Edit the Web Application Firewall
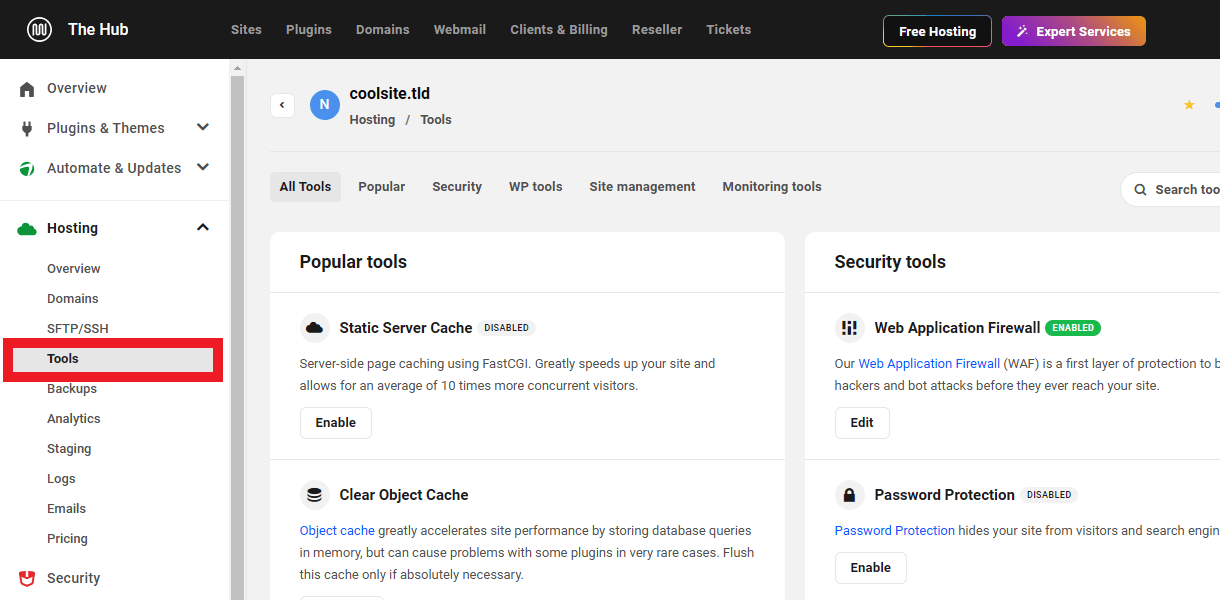The height and width of the screenshot is (600, 1220). point(862,423)
